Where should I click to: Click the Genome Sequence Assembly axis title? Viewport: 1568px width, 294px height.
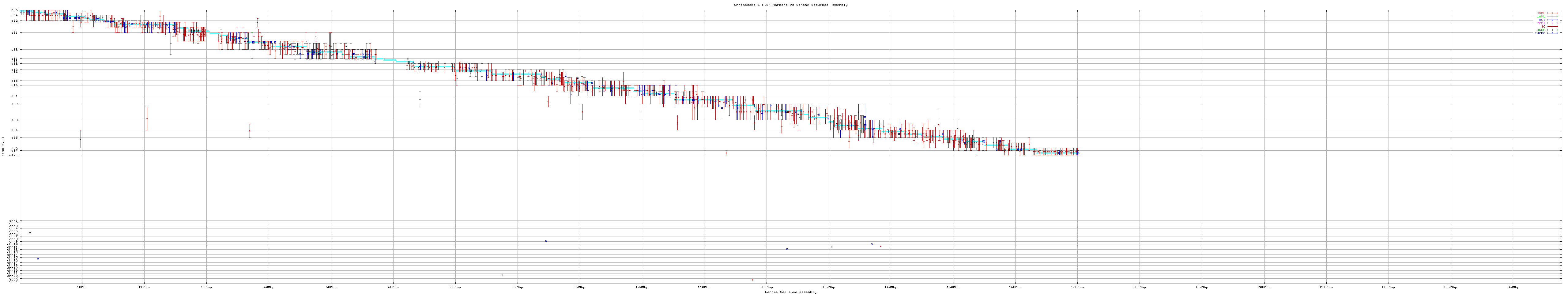click(790, 292)
